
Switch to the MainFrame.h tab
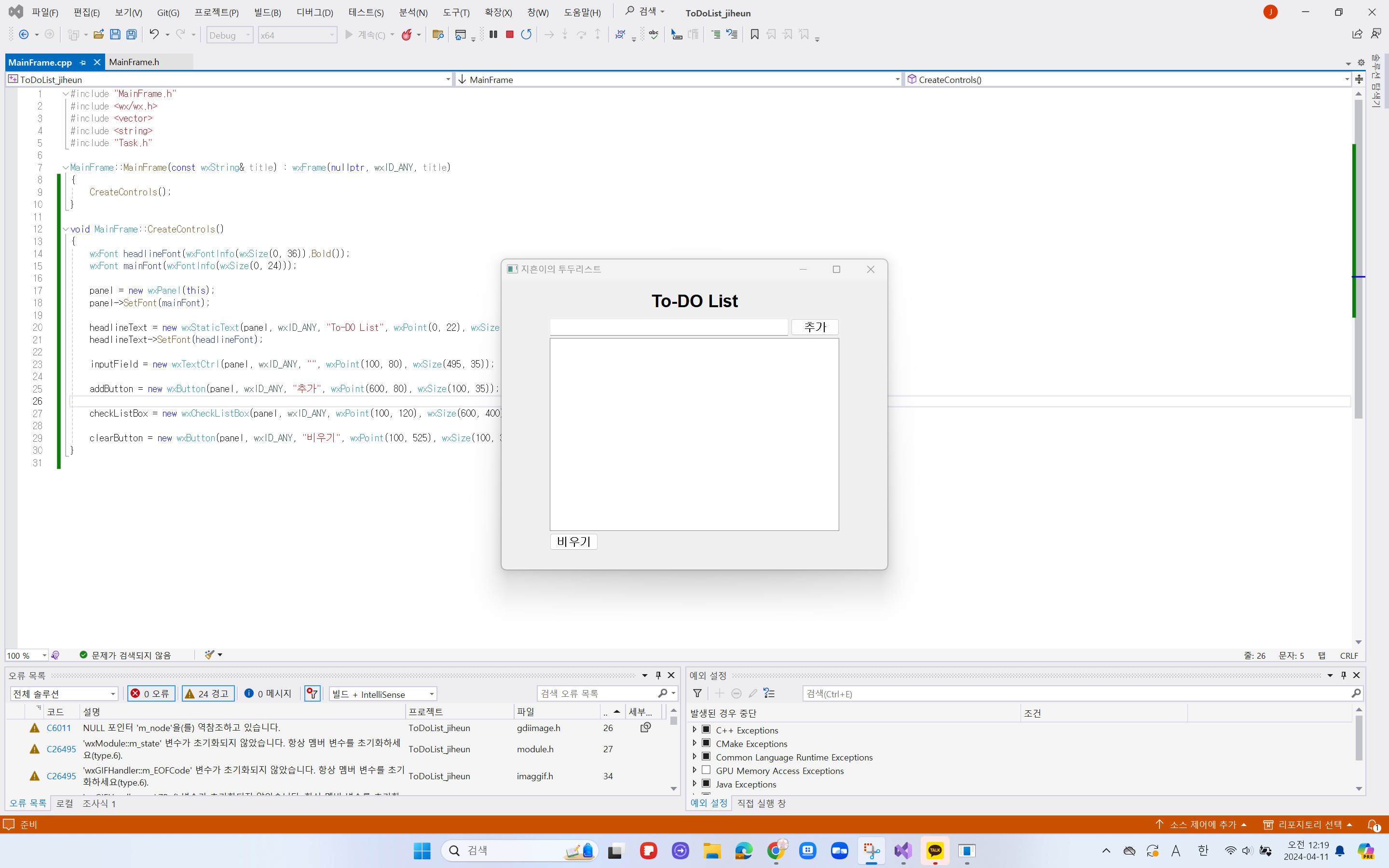(x=134, y=62)
